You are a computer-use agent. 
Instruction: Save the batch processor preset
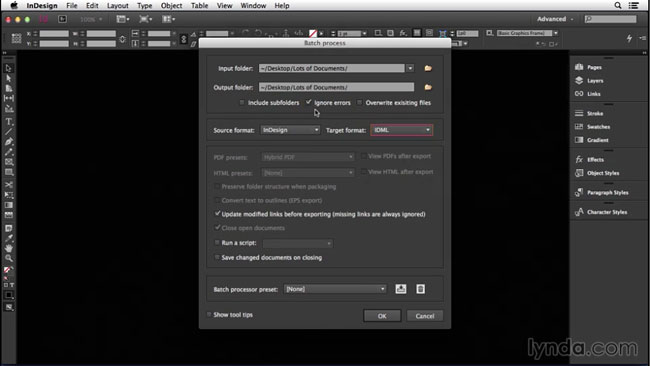400,289
